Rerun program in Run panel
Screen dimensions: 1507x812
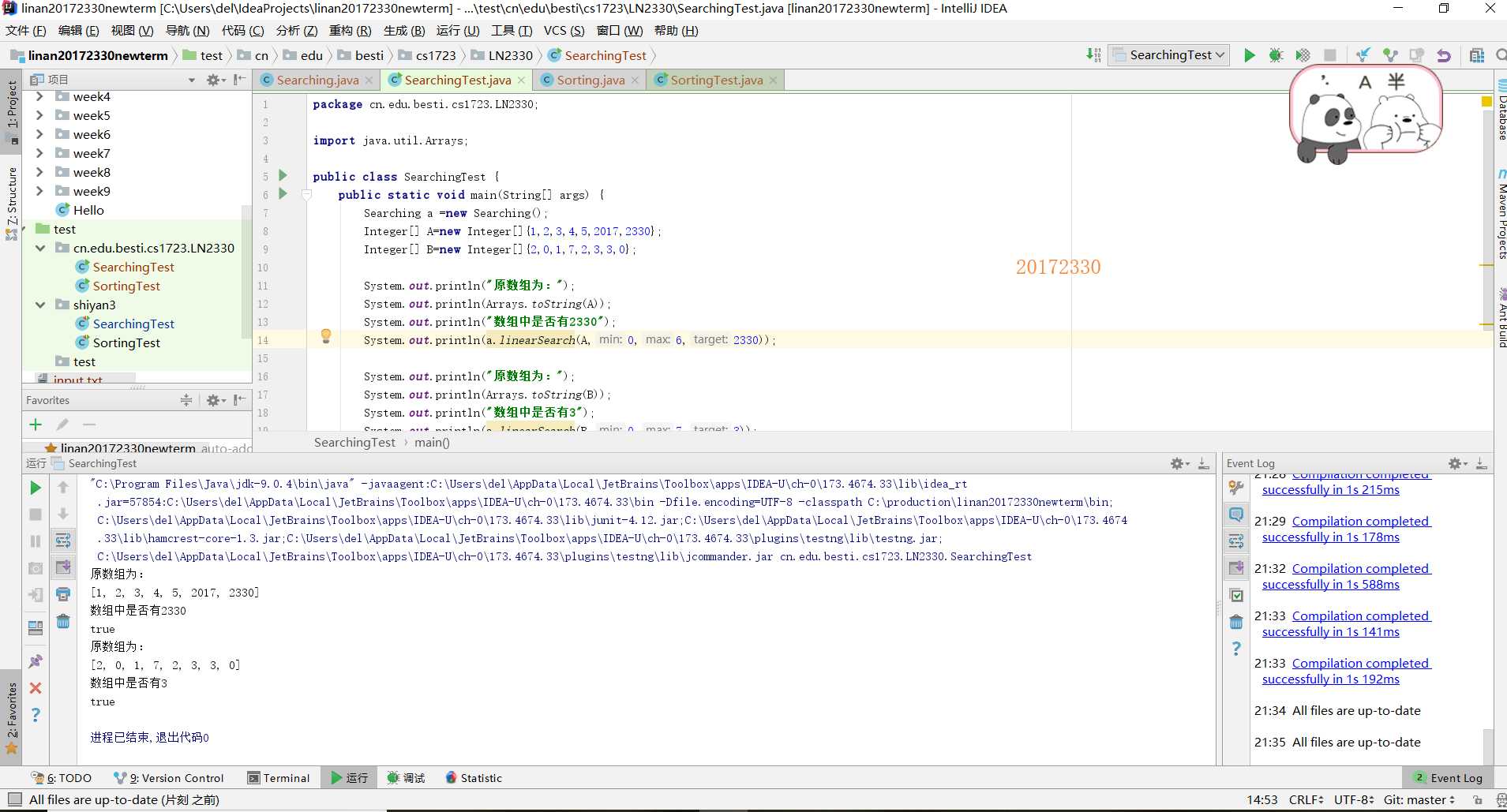pyautogui.click(x=36, y=488)
